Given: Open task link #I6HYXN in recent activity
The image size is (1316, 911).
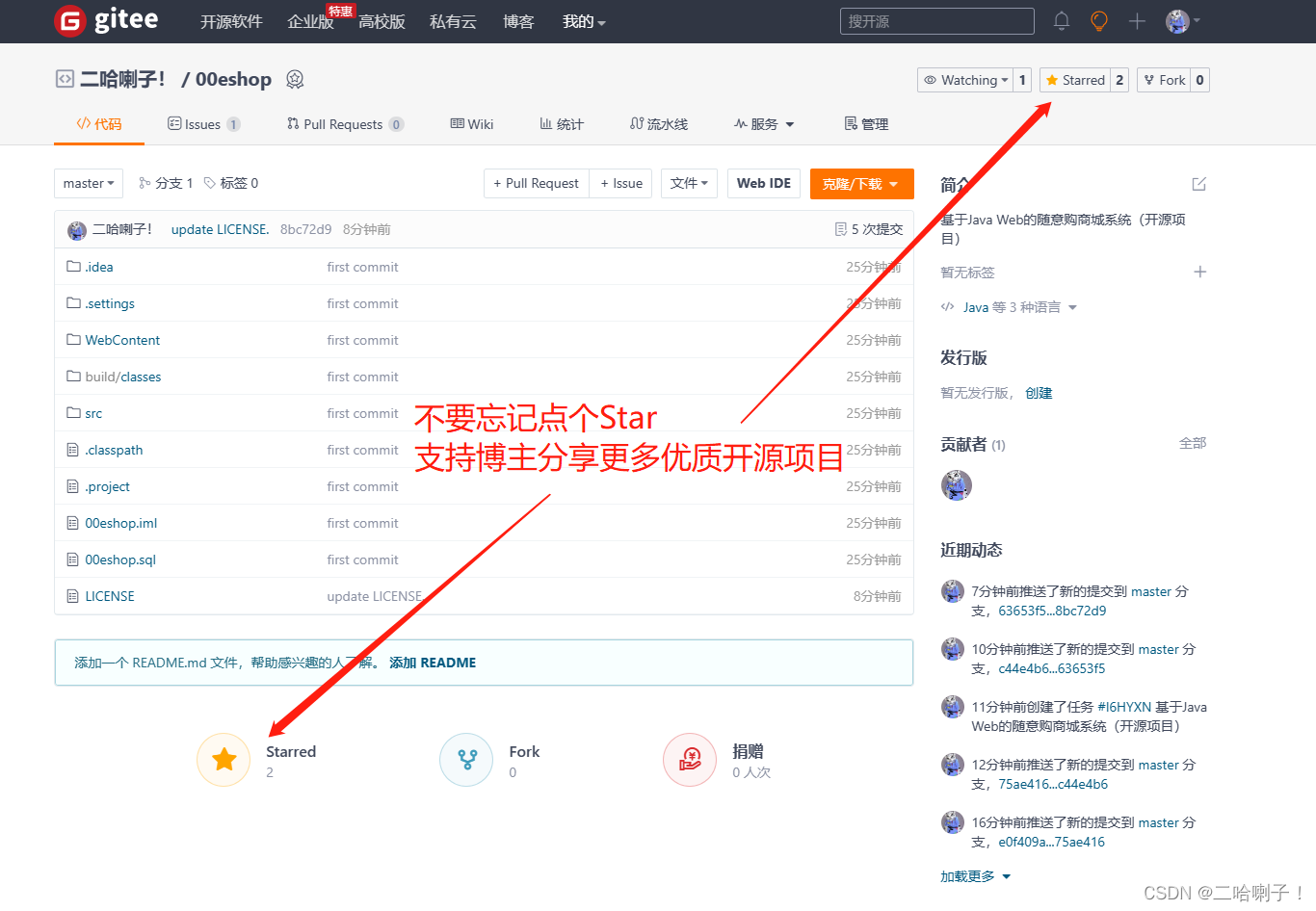Looking at the screenshot, I should pos(1124,707).
